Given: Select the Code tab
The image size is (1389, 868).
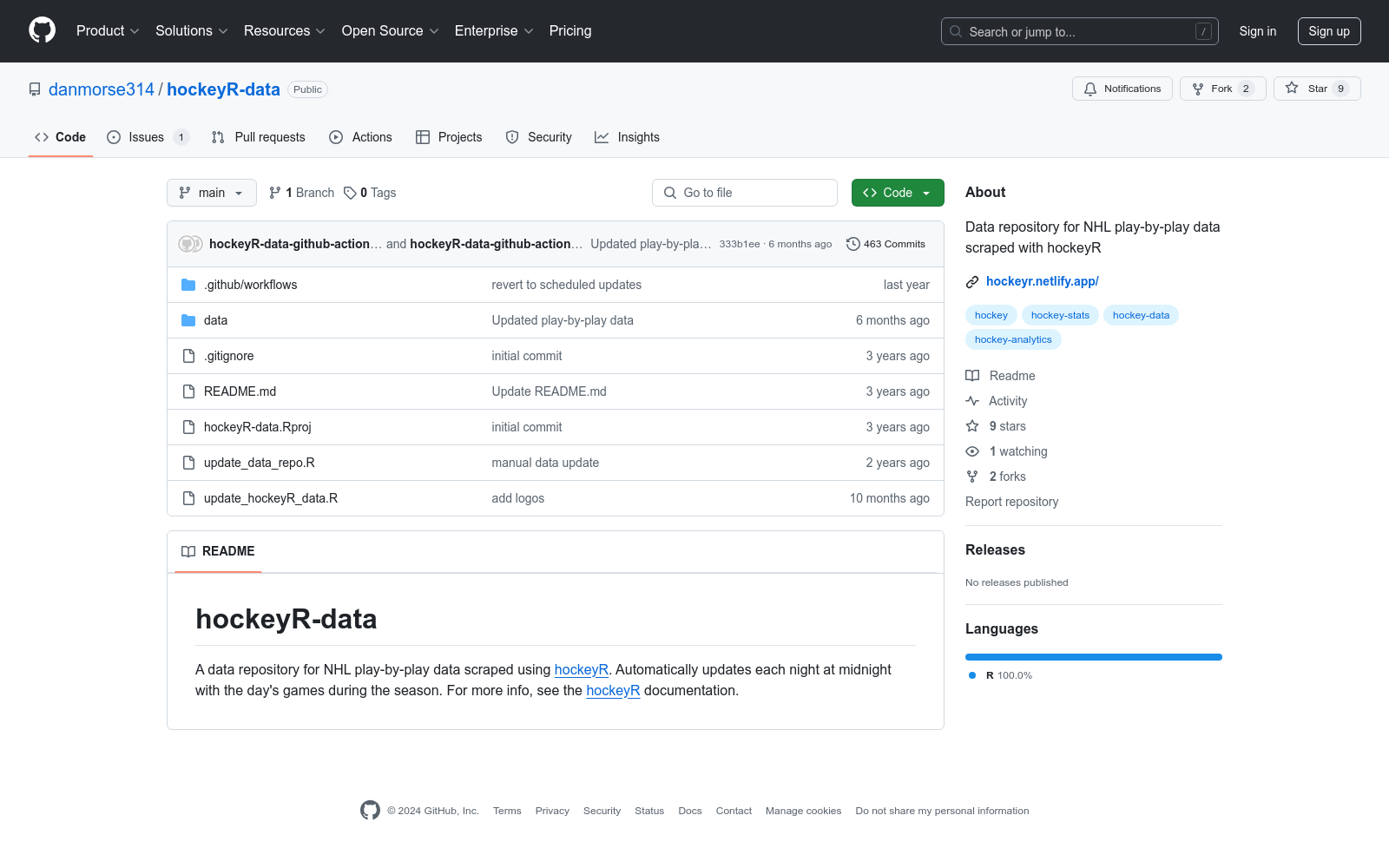Looking at the screenshot, I should click(x=61, y=137).
